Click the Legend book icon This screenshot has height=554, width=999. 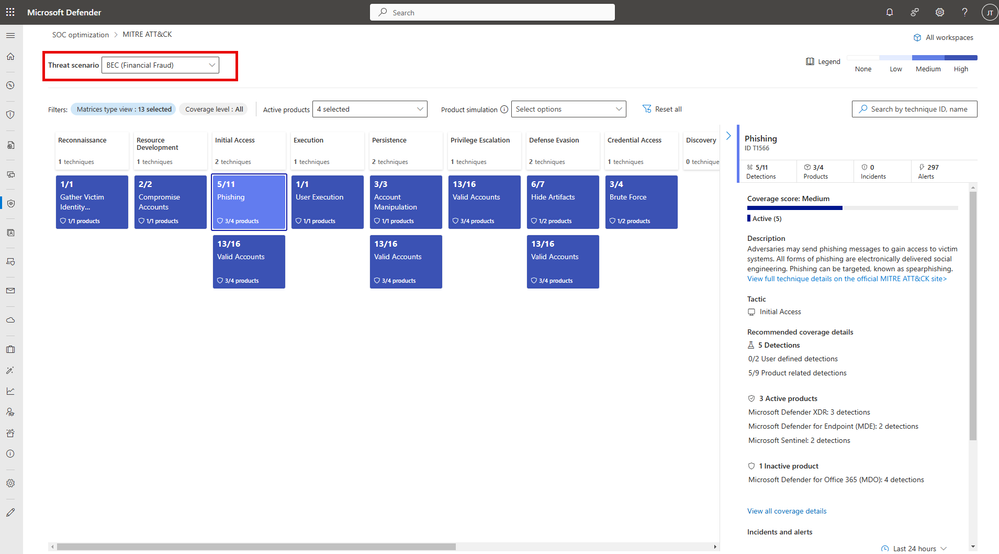[810, 62]
